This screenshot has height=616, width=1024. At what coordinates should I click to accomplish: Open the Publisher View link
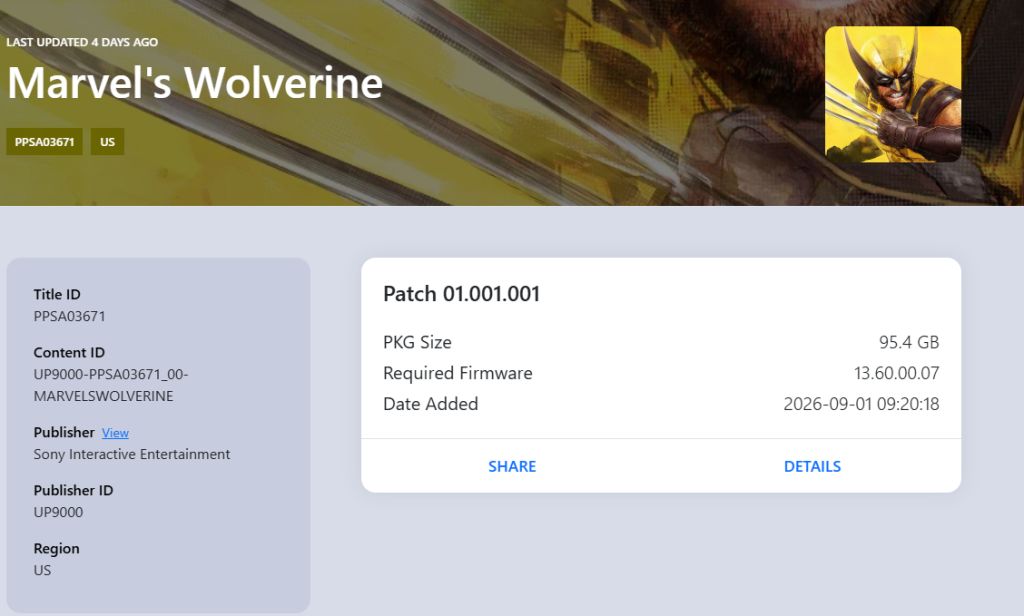(115, 433)
